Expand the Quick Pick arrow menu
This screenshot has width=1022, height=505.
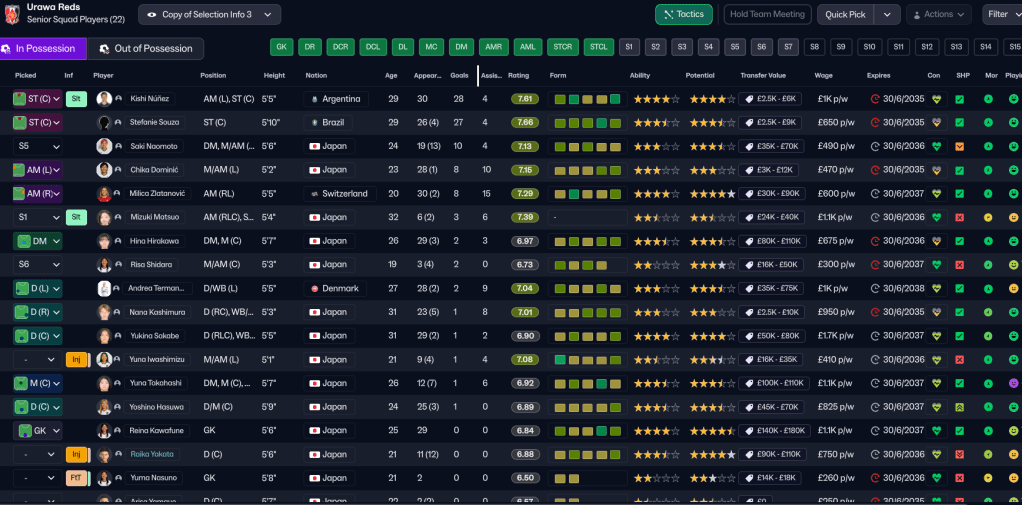click(887, 14)
